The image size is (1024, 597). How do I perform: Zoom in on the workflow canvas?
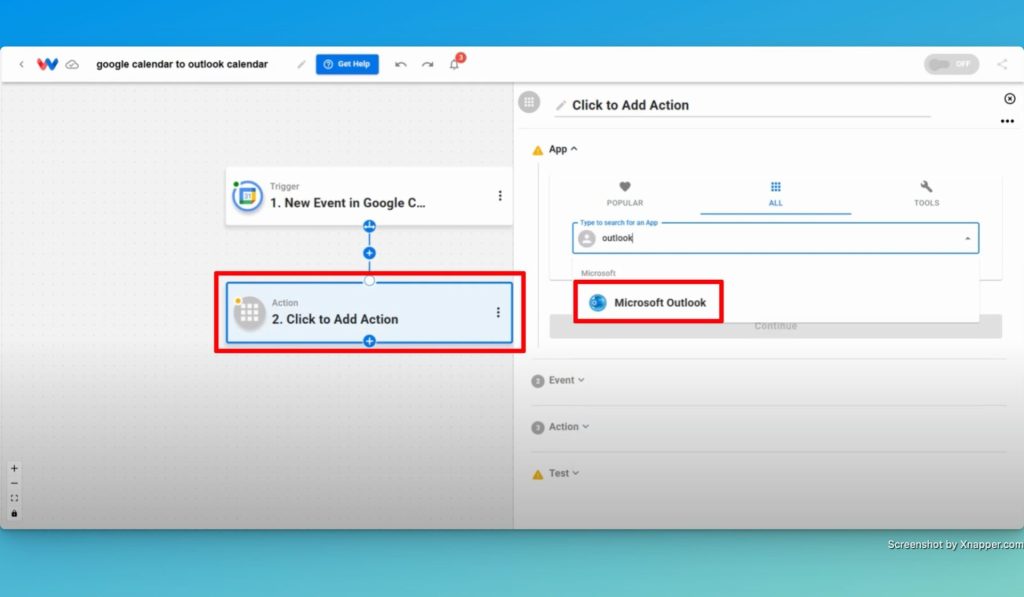[x=14, y=468]
